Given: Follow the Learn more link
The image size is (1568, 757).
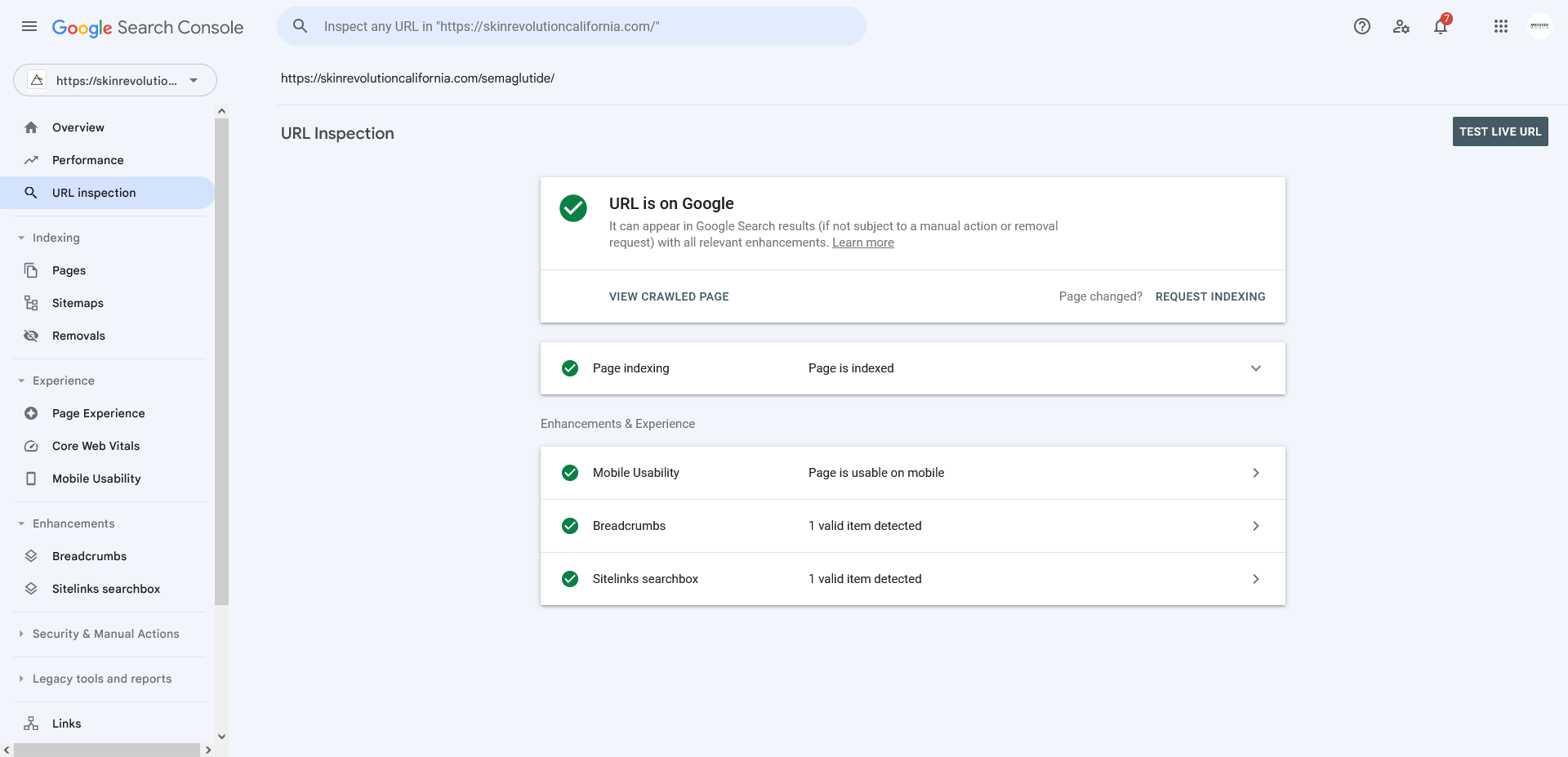Looking at the screenshot, I should tap(863, 243).
